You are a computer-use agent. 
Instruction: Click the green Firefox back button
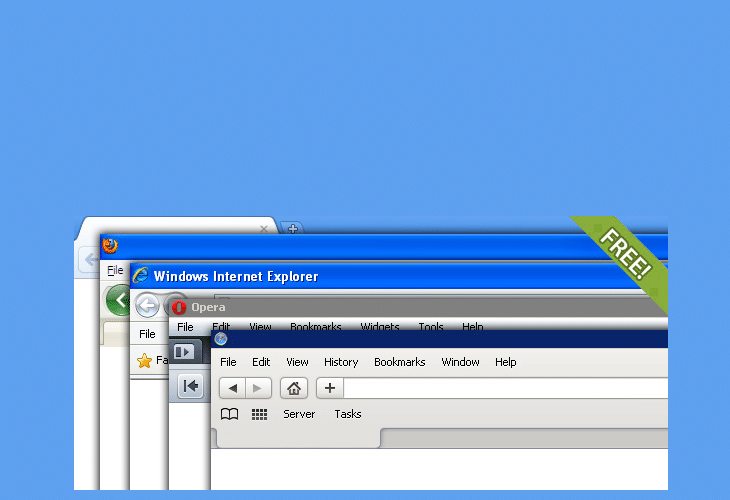pyautogui.click(x=119, y=299)
